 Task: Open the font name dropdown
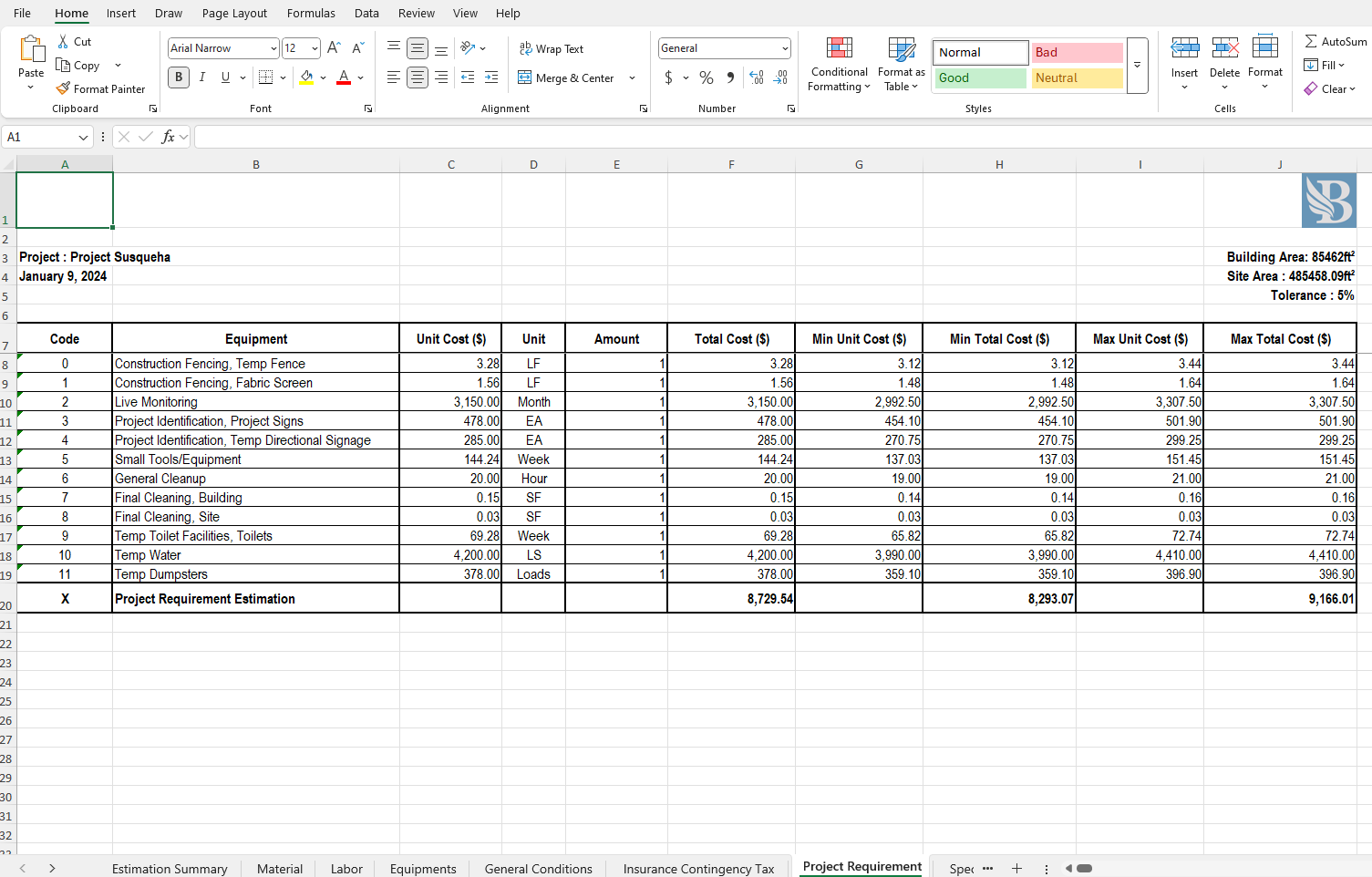pyautogui.click(x=273, y=48)
